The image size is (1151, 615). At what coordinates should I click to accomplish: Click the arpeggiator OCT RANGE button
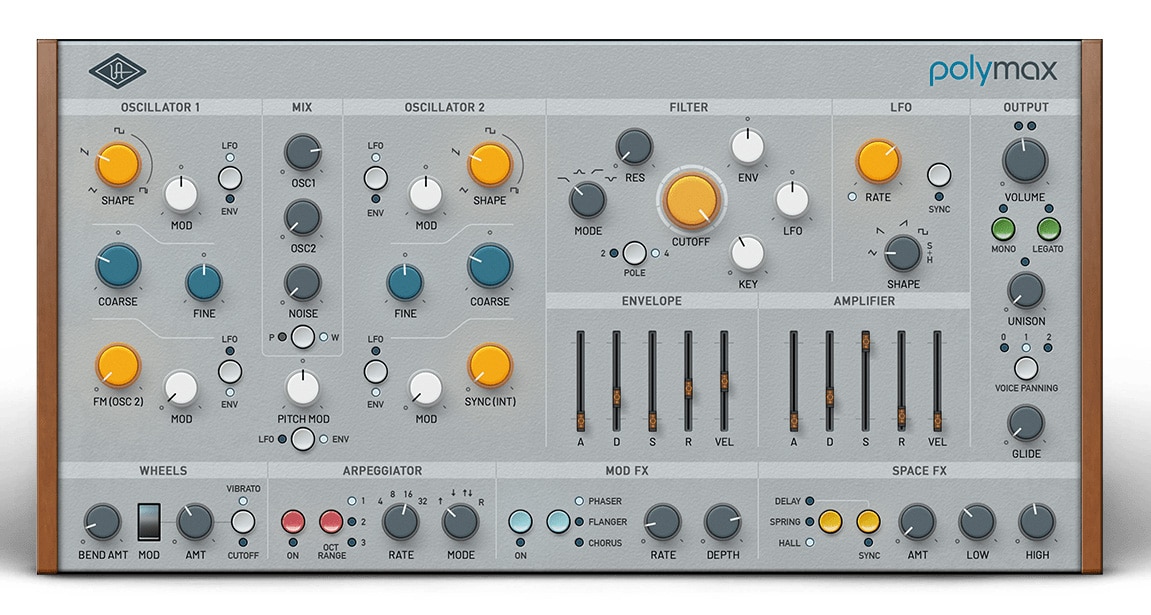pyautogui.click(x=331, y=522)
